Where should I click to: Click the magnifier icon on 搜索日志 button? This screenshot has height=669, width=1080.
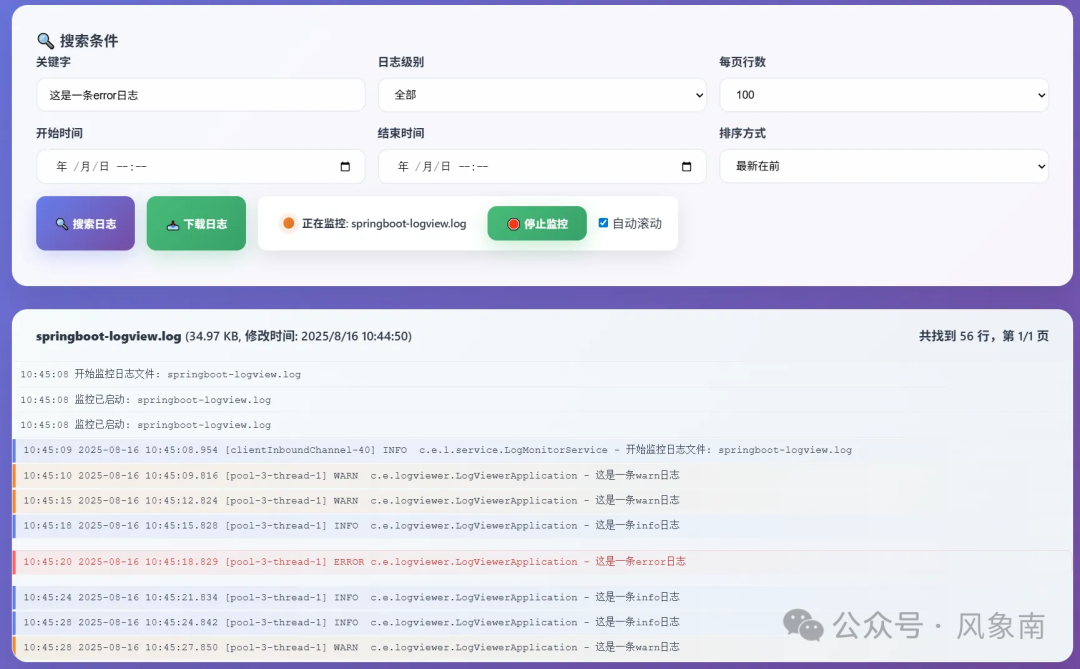point(62,223)
